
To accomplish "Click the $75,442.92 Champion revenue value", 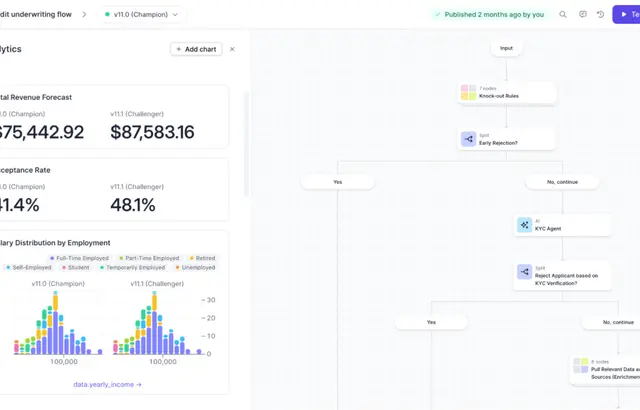I will (x=41, y=132).
